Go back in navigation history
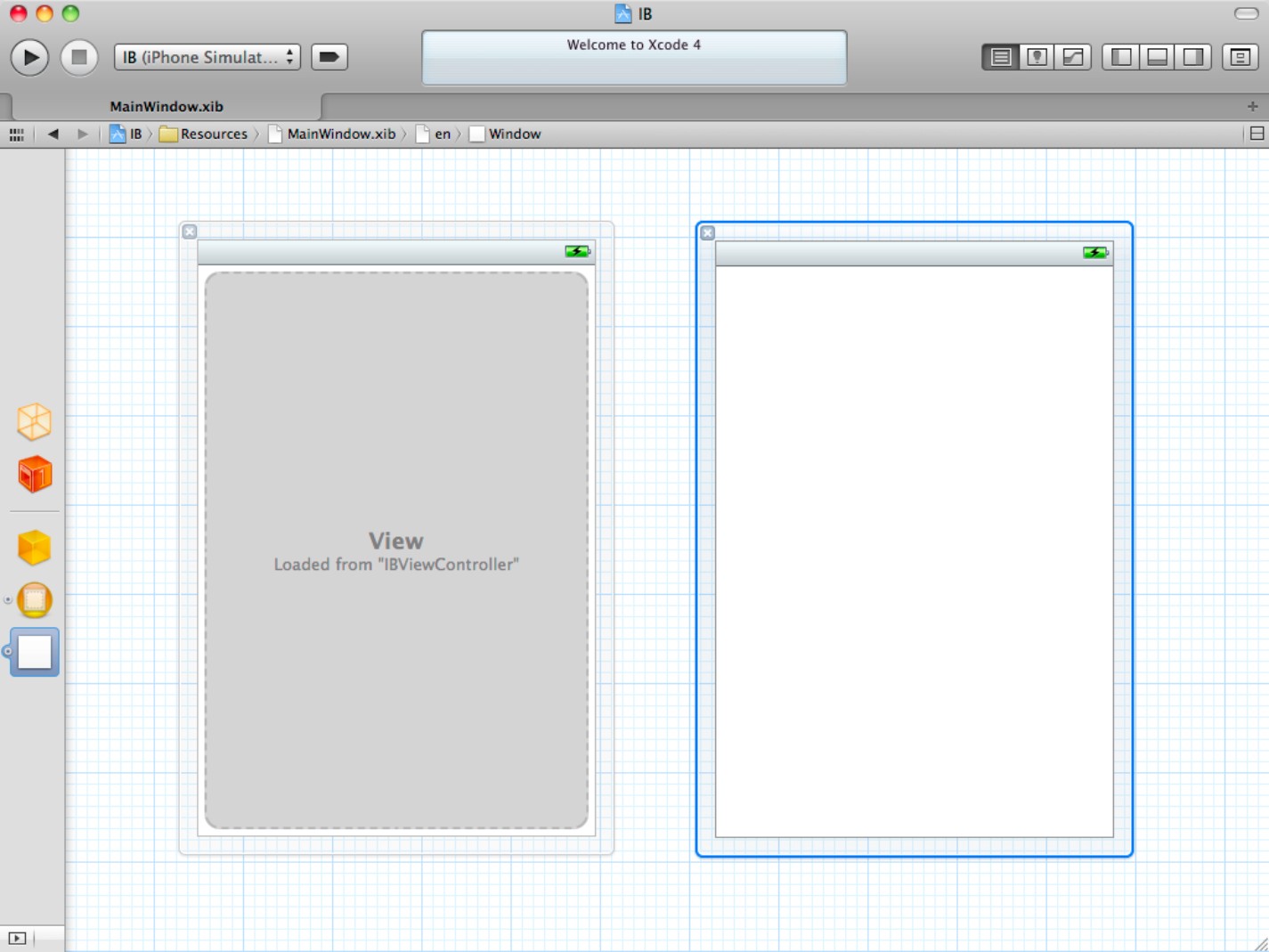Viewport: 1269px width, 952px height. tap(53, 134)
